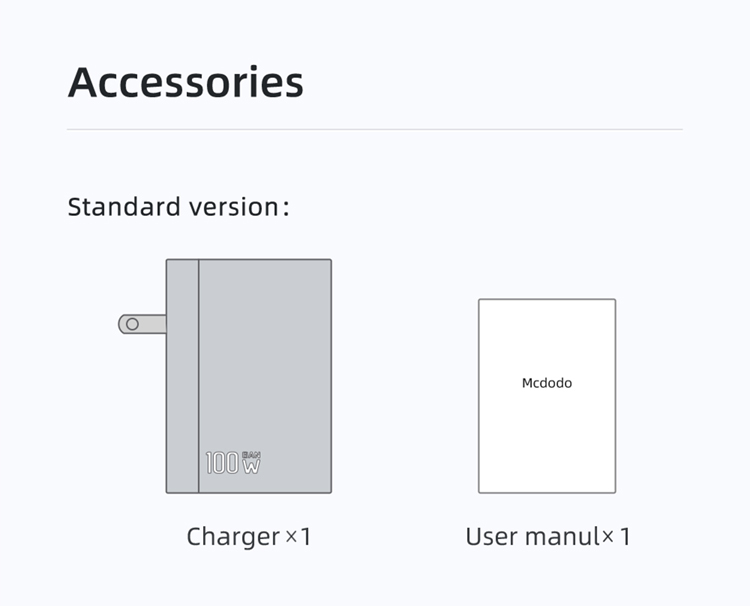Click the white user manual booklet illustration
This screenshot has height=606, width=750.
(x=547, y=396)
